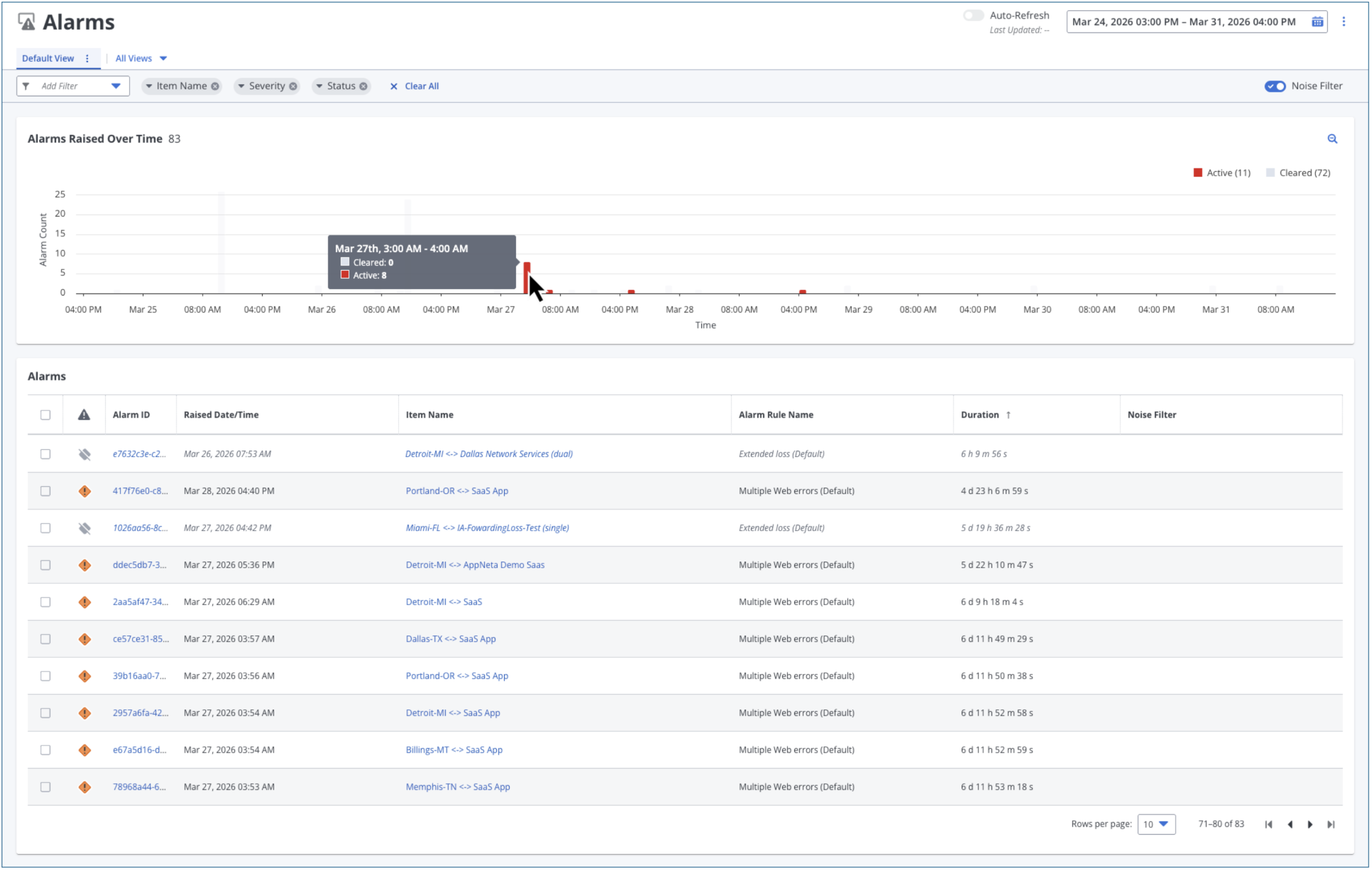Click severity icon for e67a5d16 alarm row
Image resolution: width=1372 pixels, height=870 pixels.
(85, 751)
